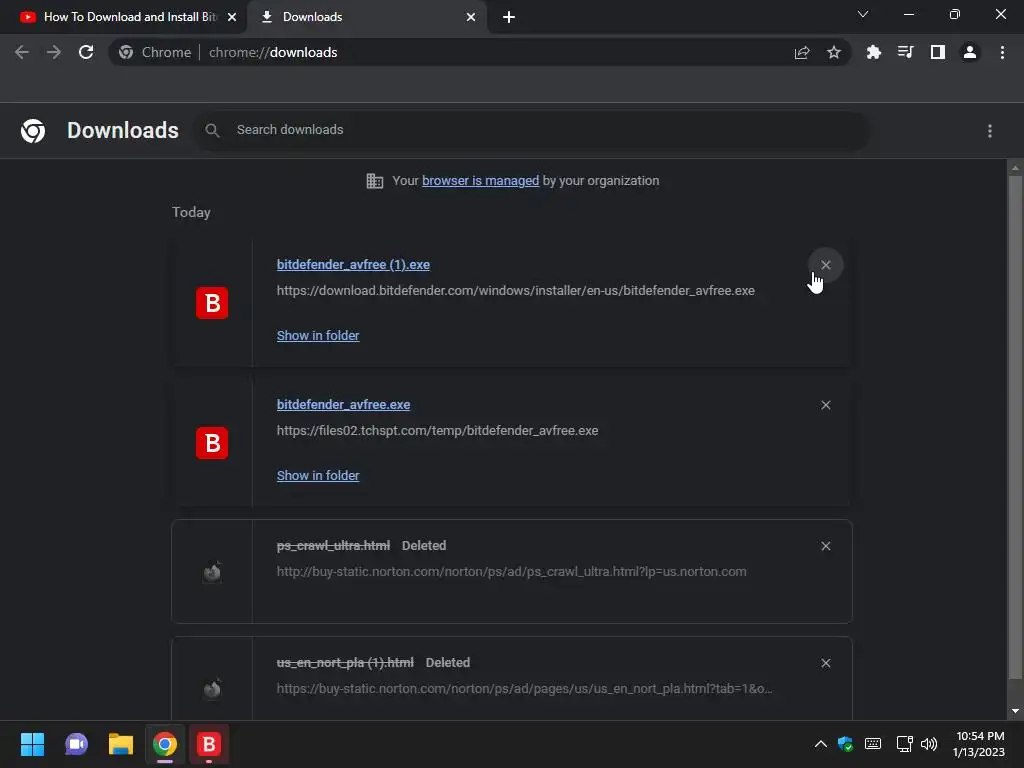Share this page icon in address bar

click(802, 52)
